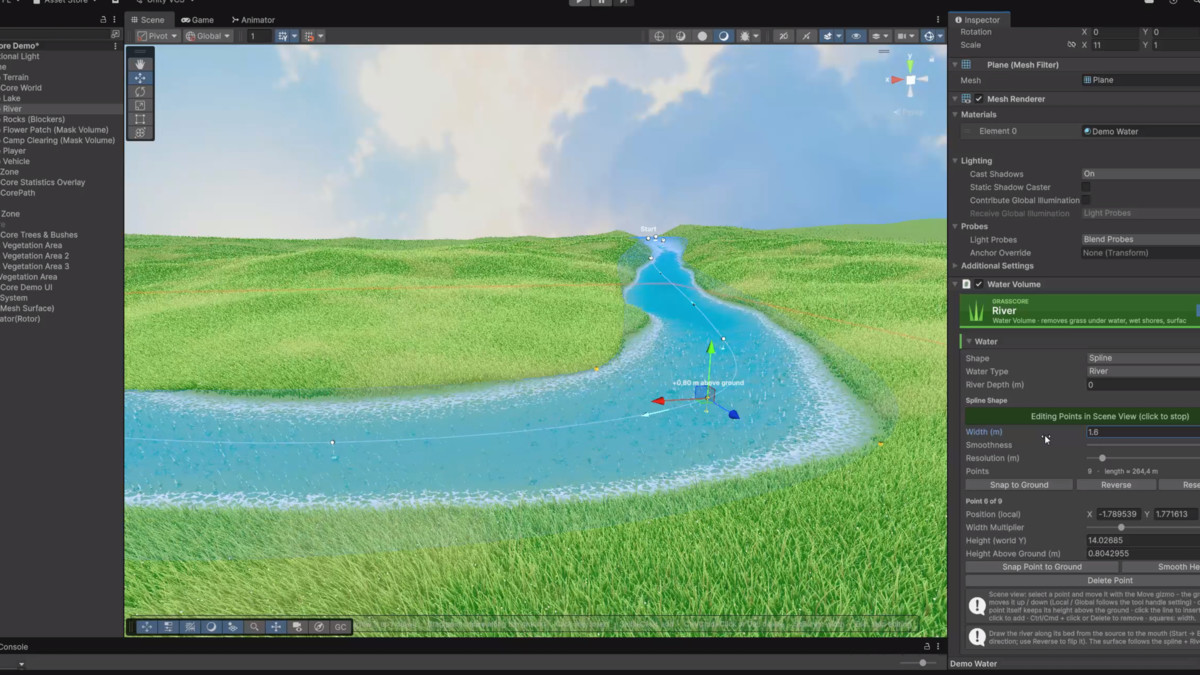Collapse the Water foldout
Screen dimensions: 1200x675
(968, 342)
